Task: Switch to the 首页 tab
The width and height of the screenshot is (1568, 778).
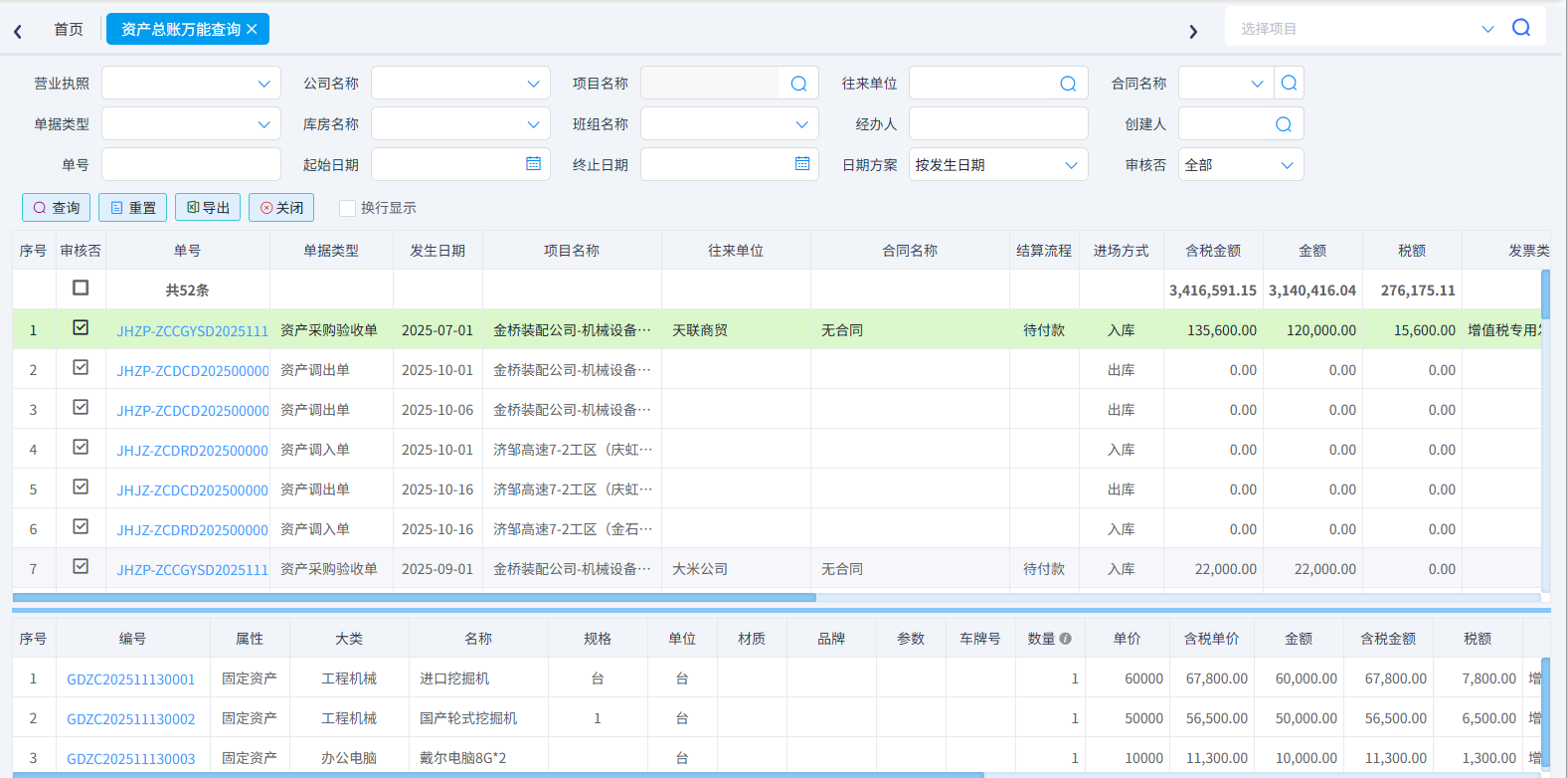Action: [x=69, y=29]
